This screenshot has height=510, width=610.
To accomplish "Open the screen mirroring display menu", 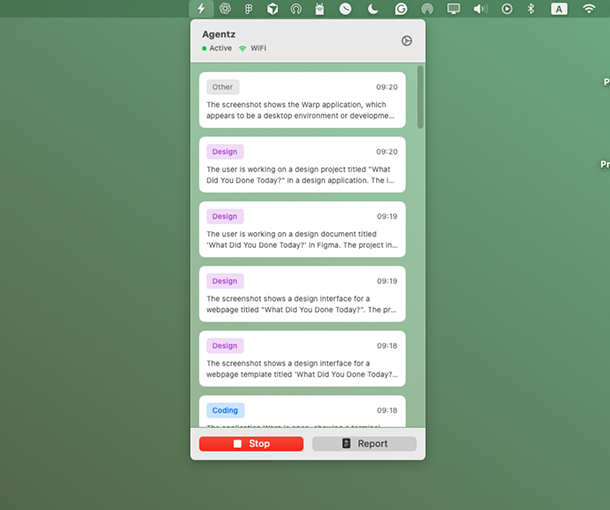I will (x=454, y=9).
